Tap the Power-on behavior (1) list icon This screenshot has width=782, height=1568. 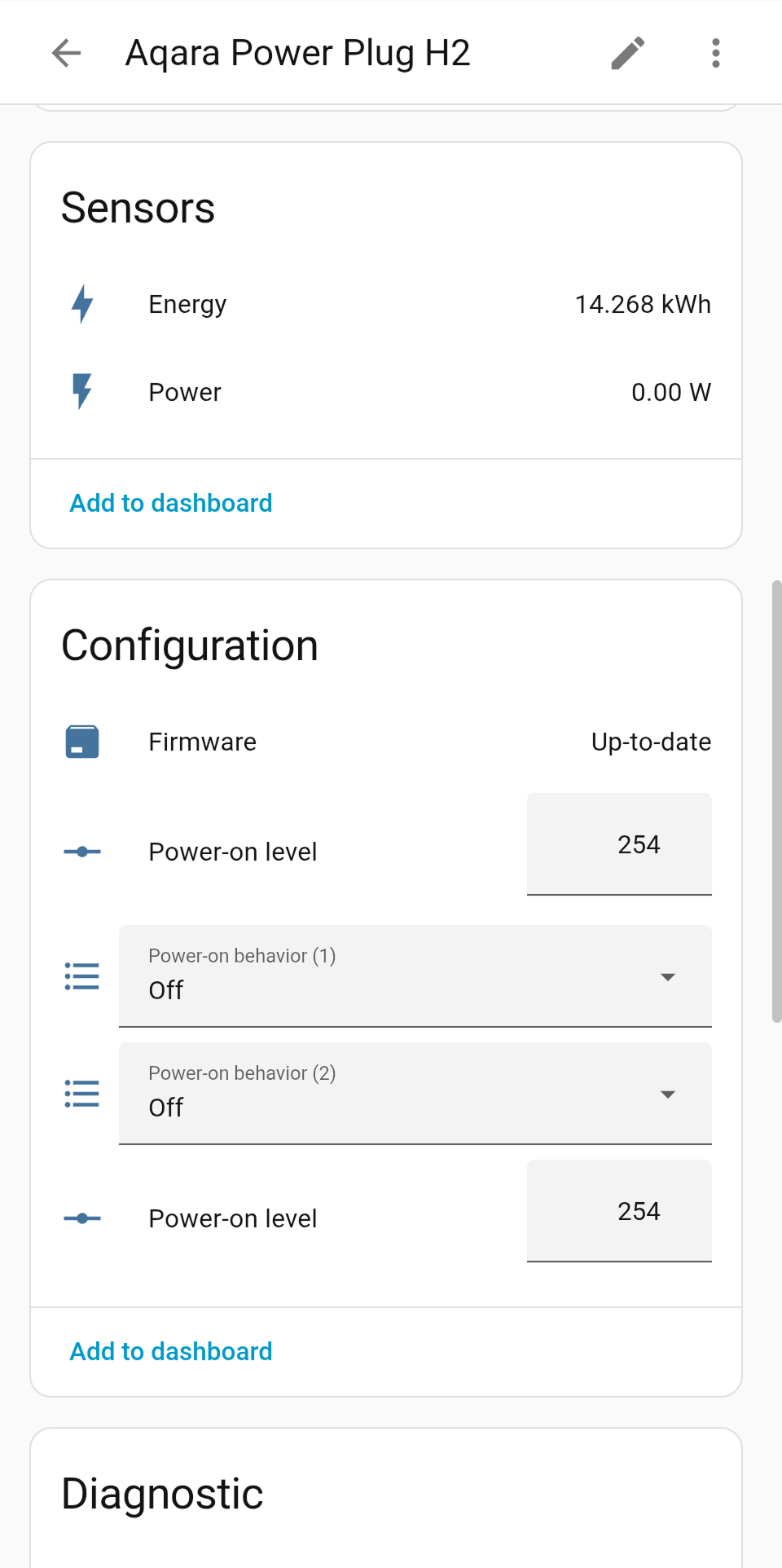pyautogui.click(x=82, y=976)
